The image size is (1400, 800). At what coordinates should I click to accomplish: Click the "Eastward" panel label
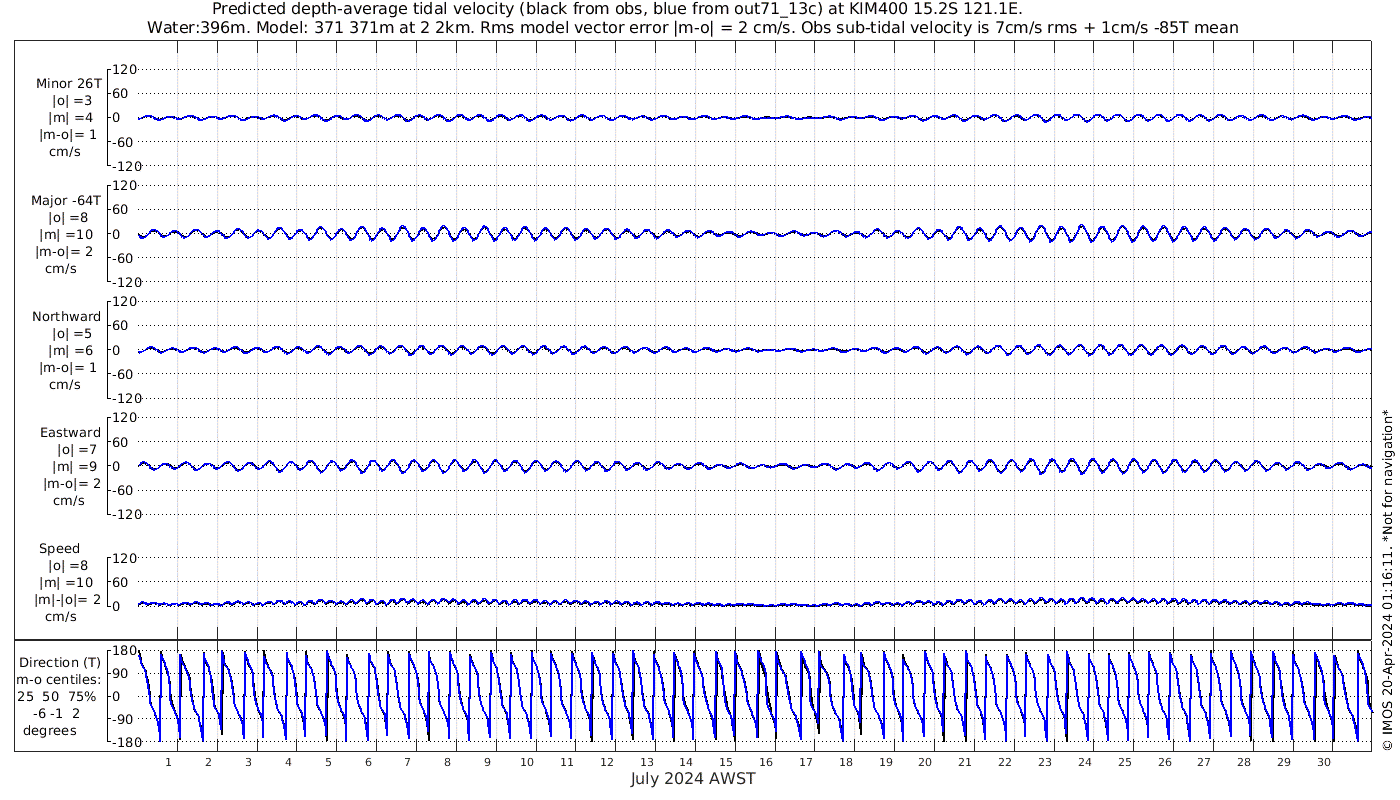click(x=70, y=433)
